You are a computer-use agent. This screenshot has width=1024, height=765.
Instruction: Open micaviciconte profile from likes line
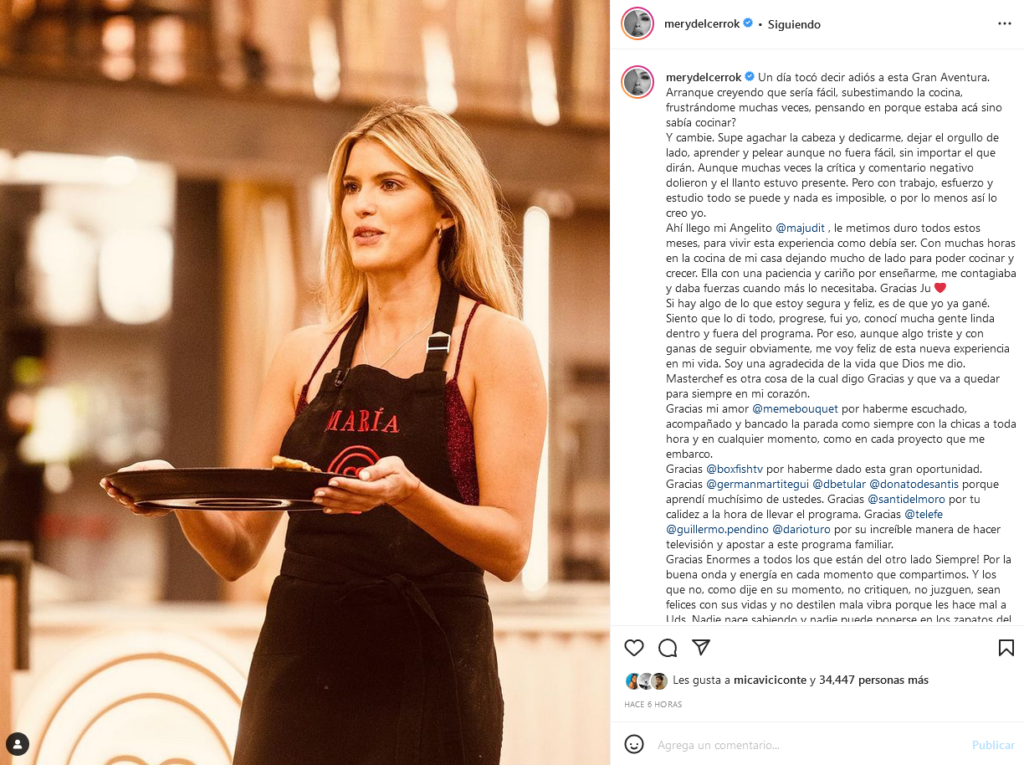pyautogui.click(x=770, y=680)
